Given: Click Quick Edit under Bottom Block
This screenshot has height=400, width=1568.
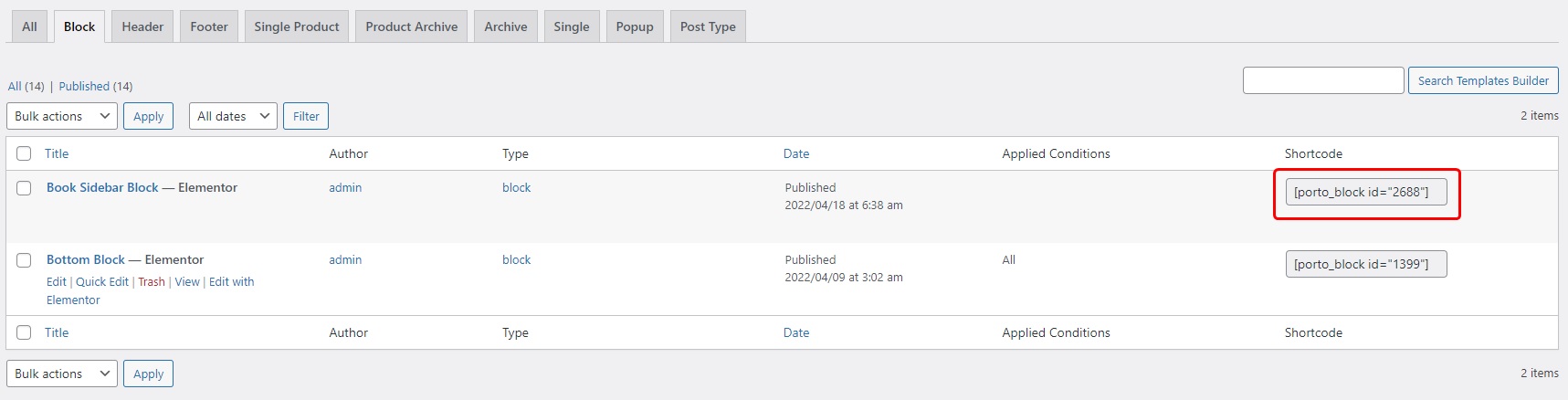Looking at the screenshot, I should coord(102,282).
